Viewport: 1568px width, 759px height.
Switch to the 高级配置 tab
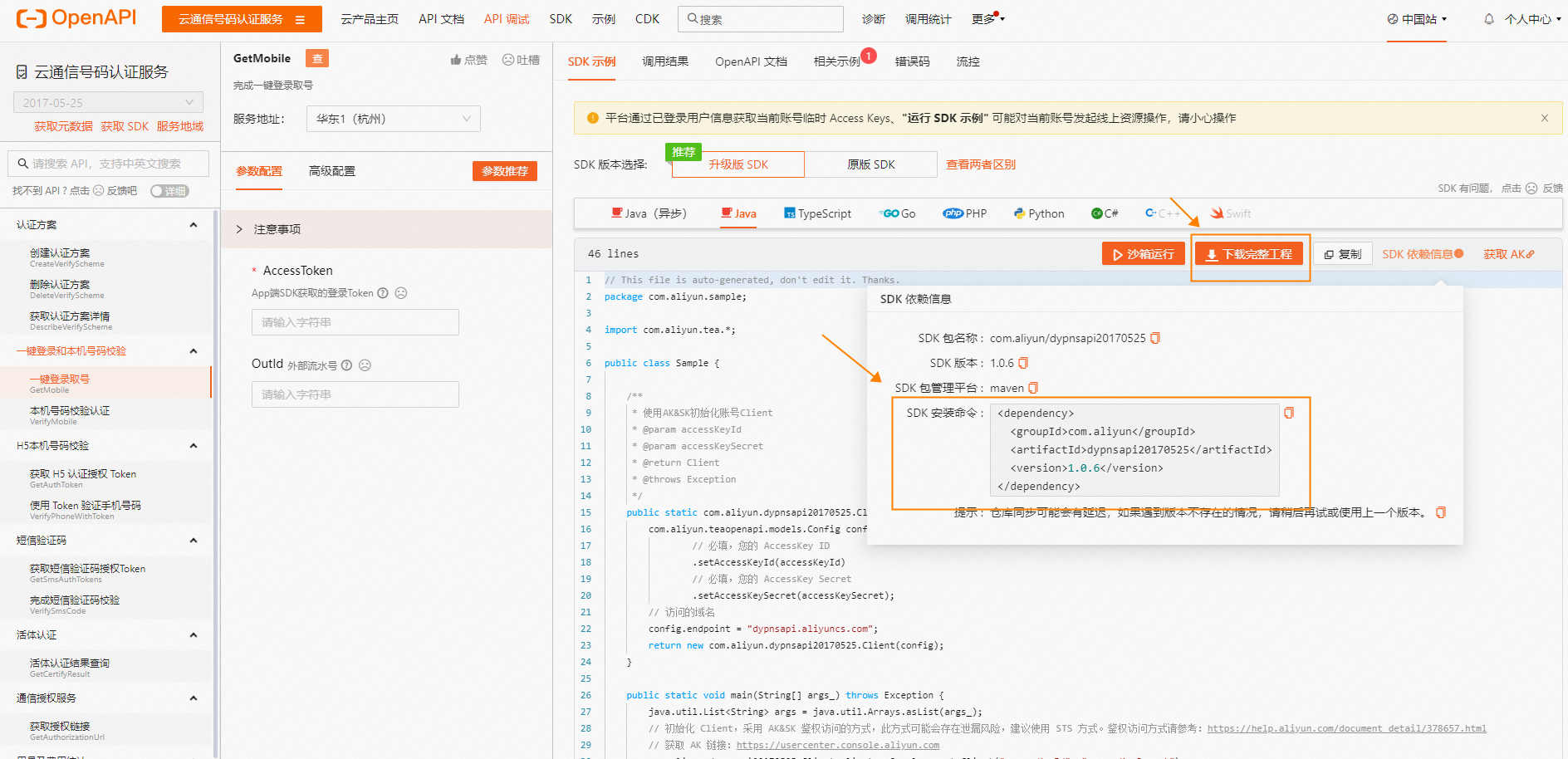coord(332,171)
